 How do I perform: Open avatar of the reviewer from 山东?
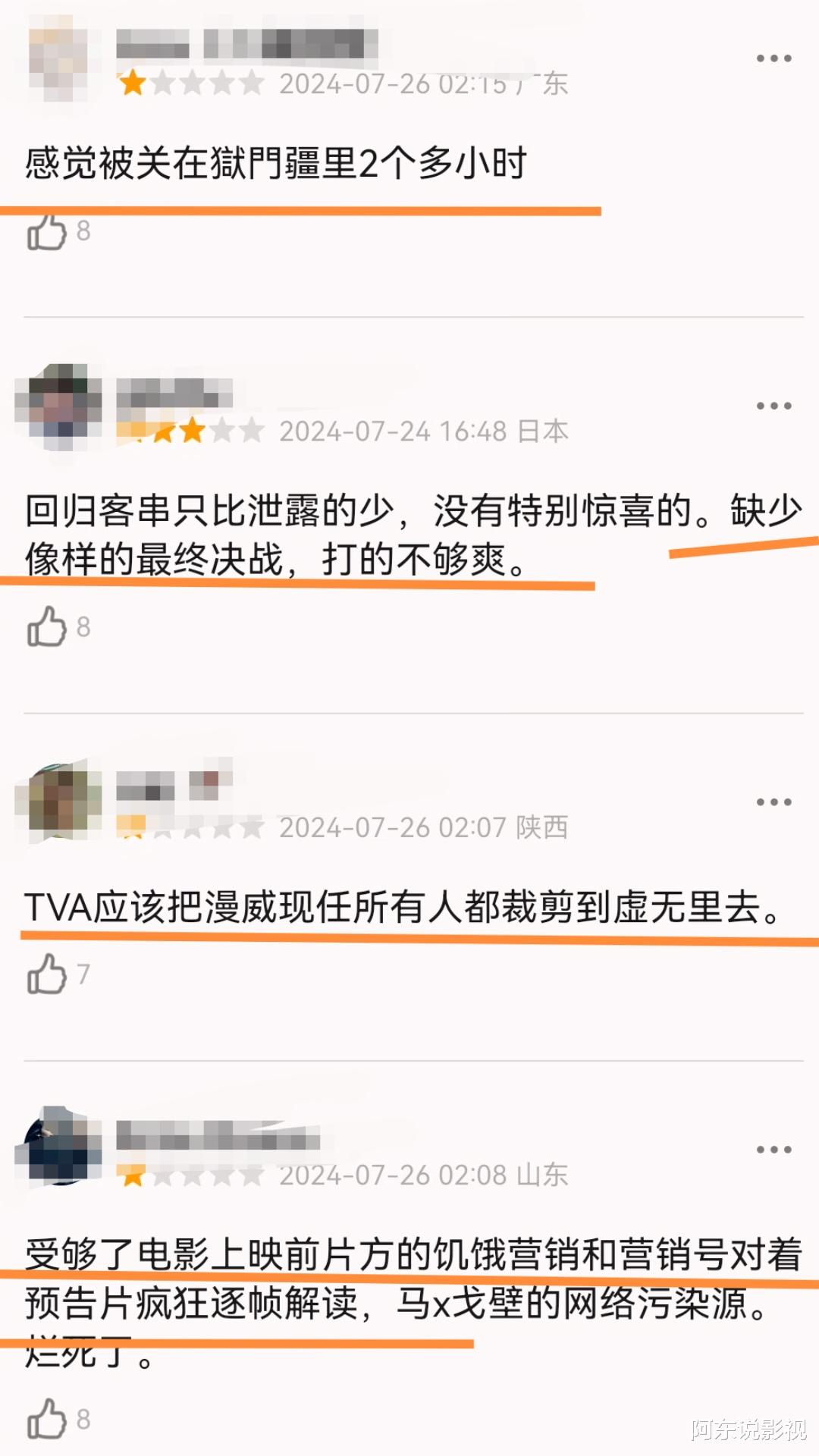[58, 1146]
